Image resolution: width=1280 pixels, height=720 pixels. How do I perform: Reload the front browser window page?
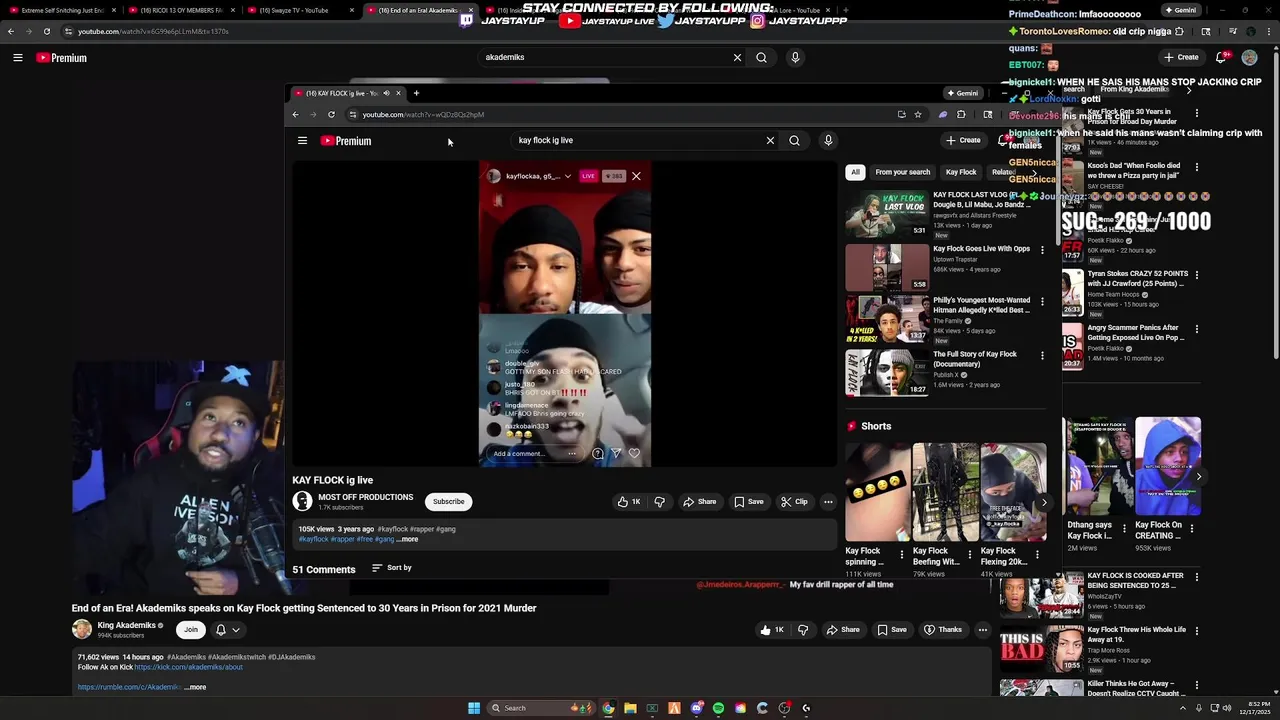tap(331, 114)
